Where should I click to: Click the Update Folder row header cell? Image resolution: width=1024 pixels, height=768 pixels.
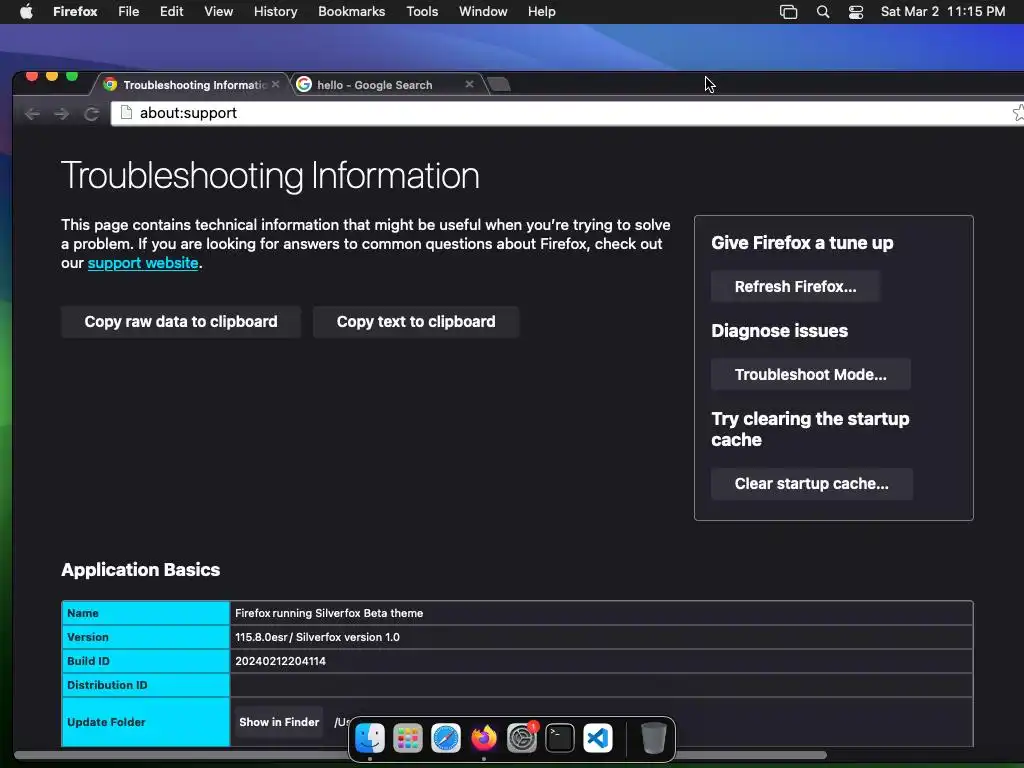[146, 722]
